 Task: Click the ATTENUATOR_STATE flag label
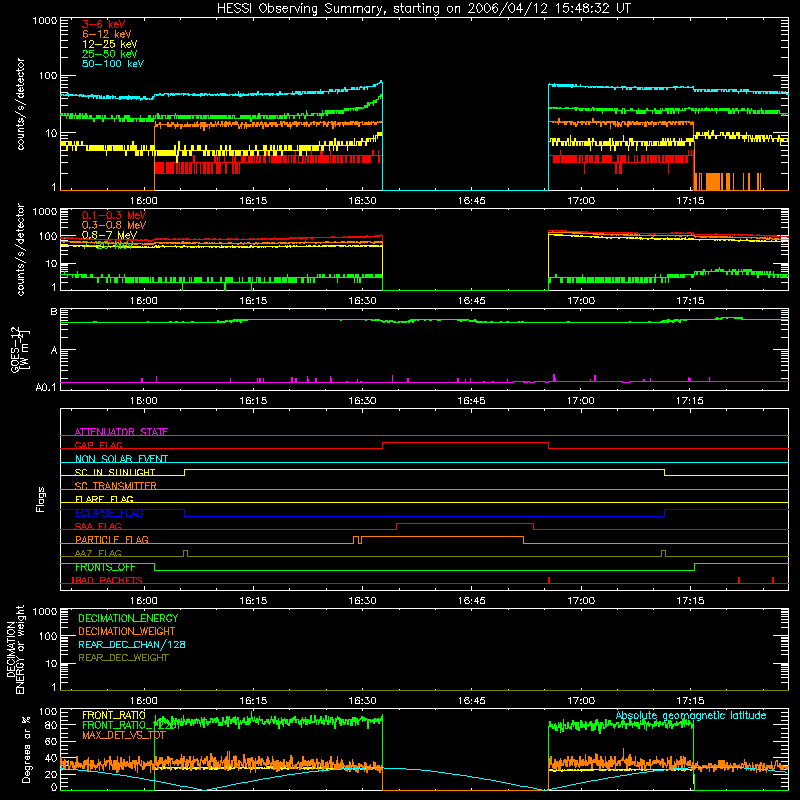pyautogui.click(x=121, y=432)
